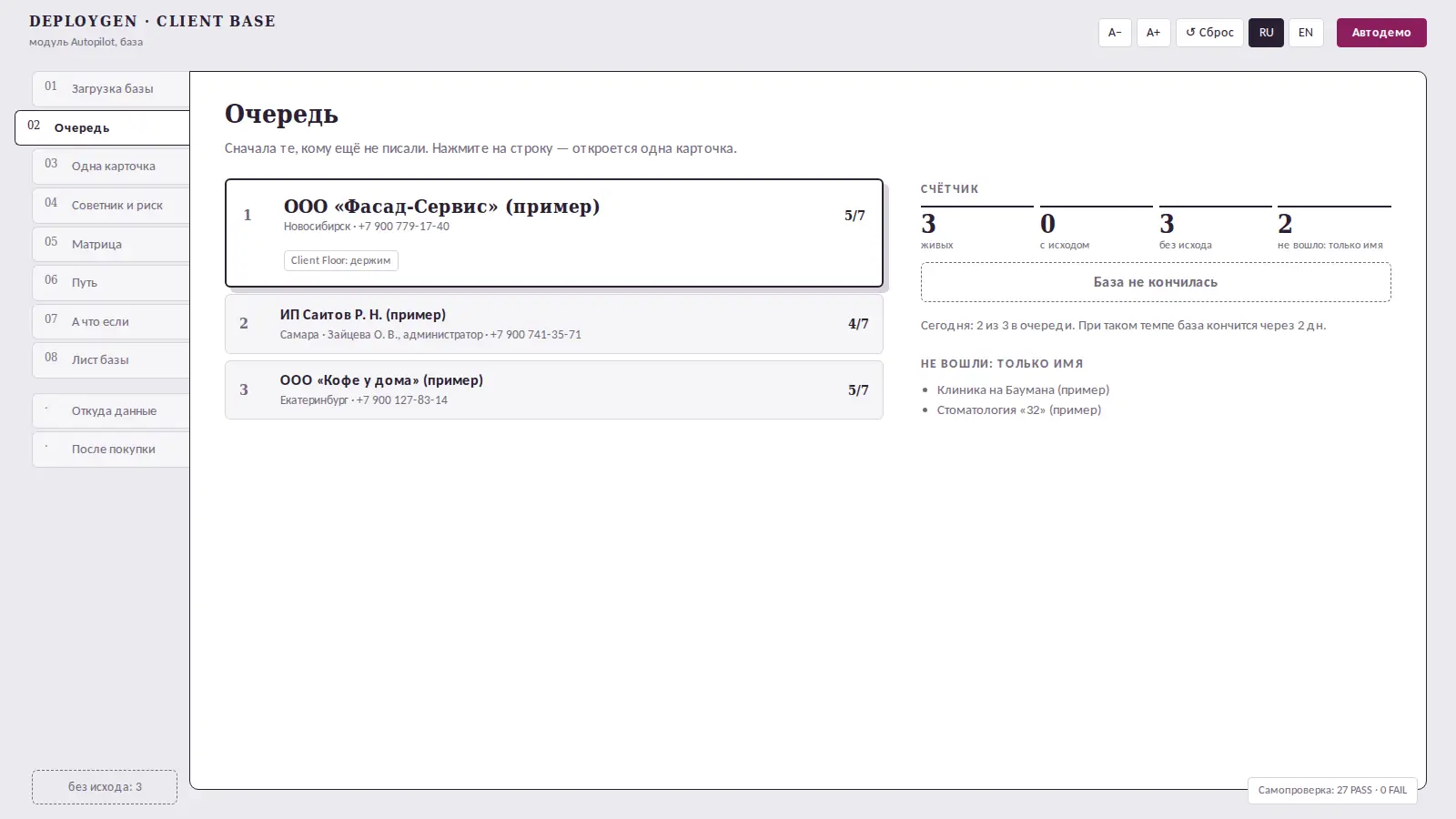Click Стоматология «32» (пример) entry

click(1019, 409)
